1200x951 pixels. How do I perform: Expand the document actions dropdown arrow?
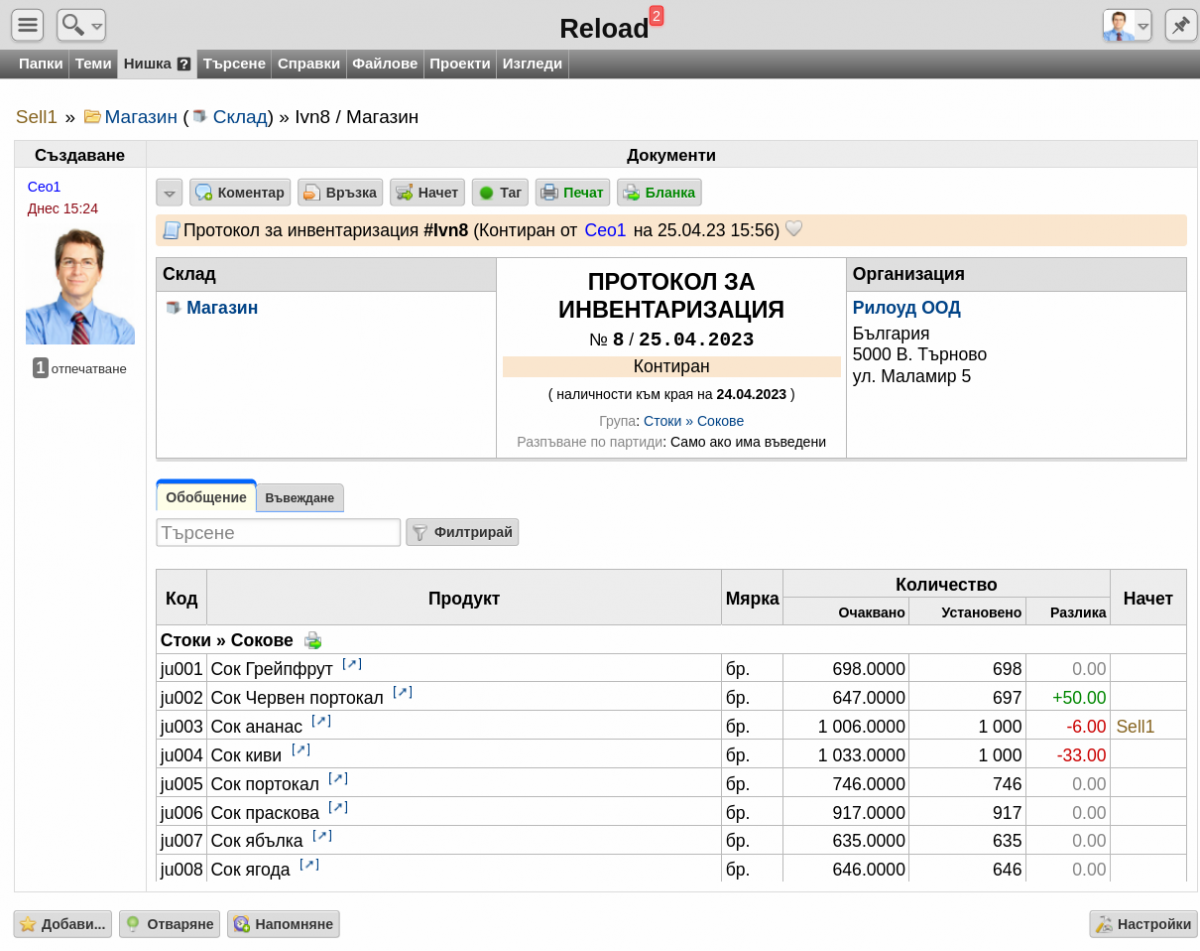tap(169, 192)
